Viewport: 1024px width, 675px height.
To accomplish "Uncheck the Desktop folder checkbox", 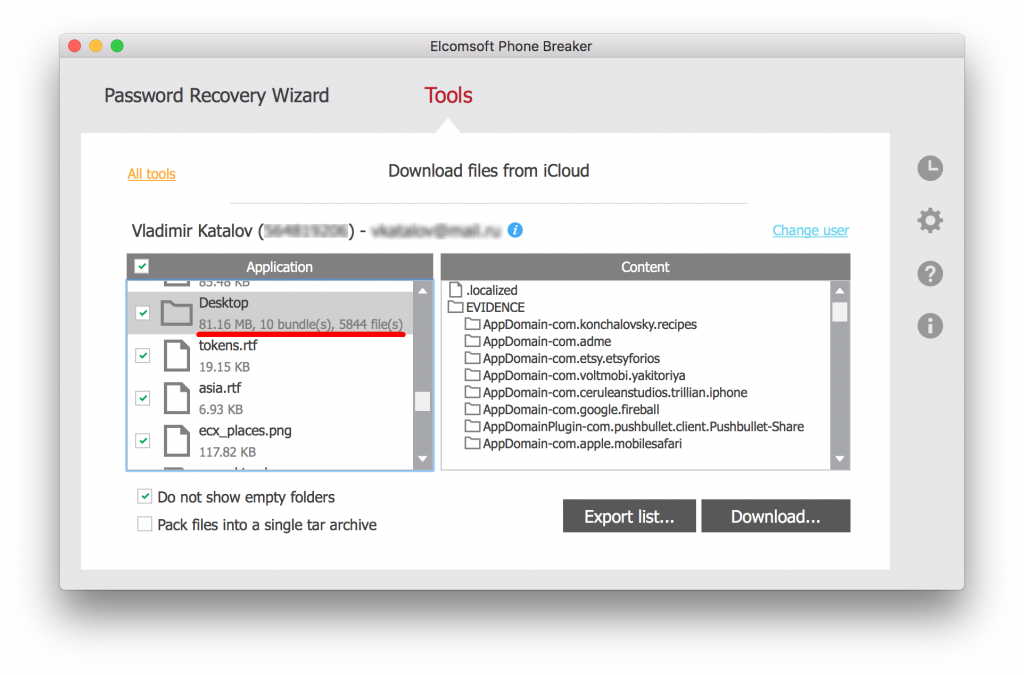I will (142, 313).
